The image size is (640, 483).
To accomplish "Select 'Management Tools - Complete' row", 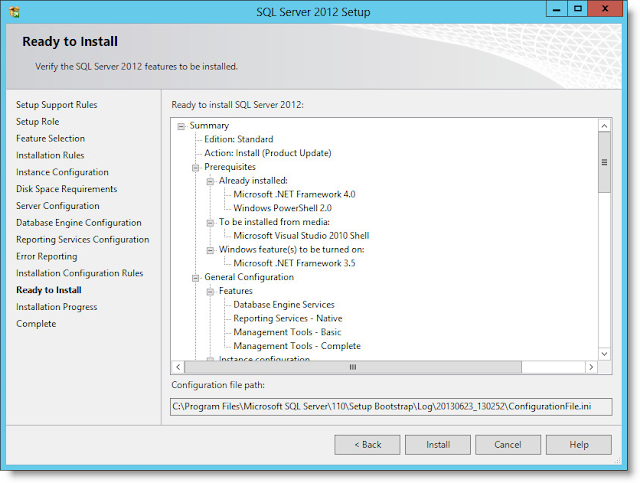I will point(297,346).
